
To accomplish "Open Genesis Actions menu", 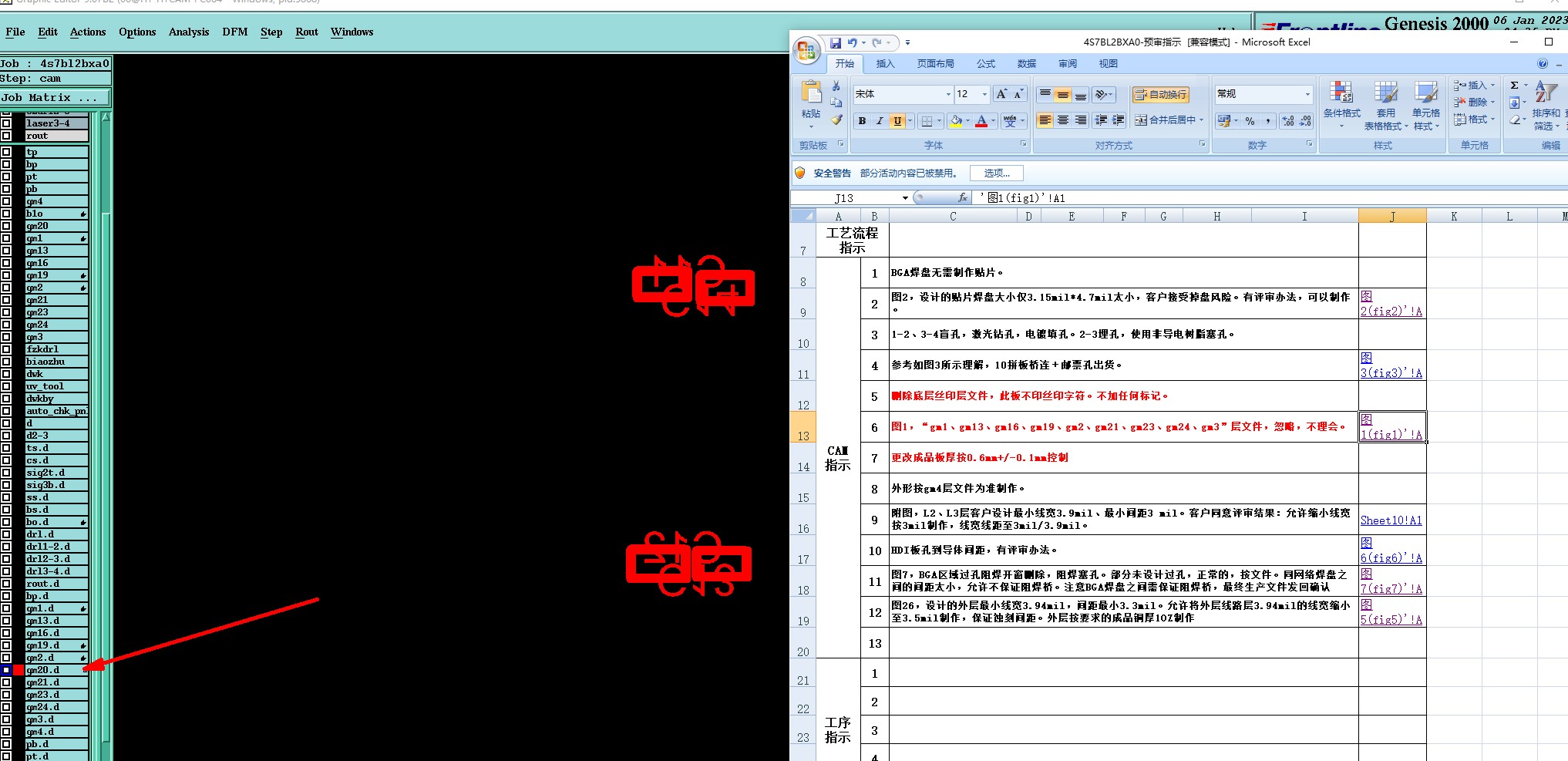I will pyautogui.click(x=88, y=32).
